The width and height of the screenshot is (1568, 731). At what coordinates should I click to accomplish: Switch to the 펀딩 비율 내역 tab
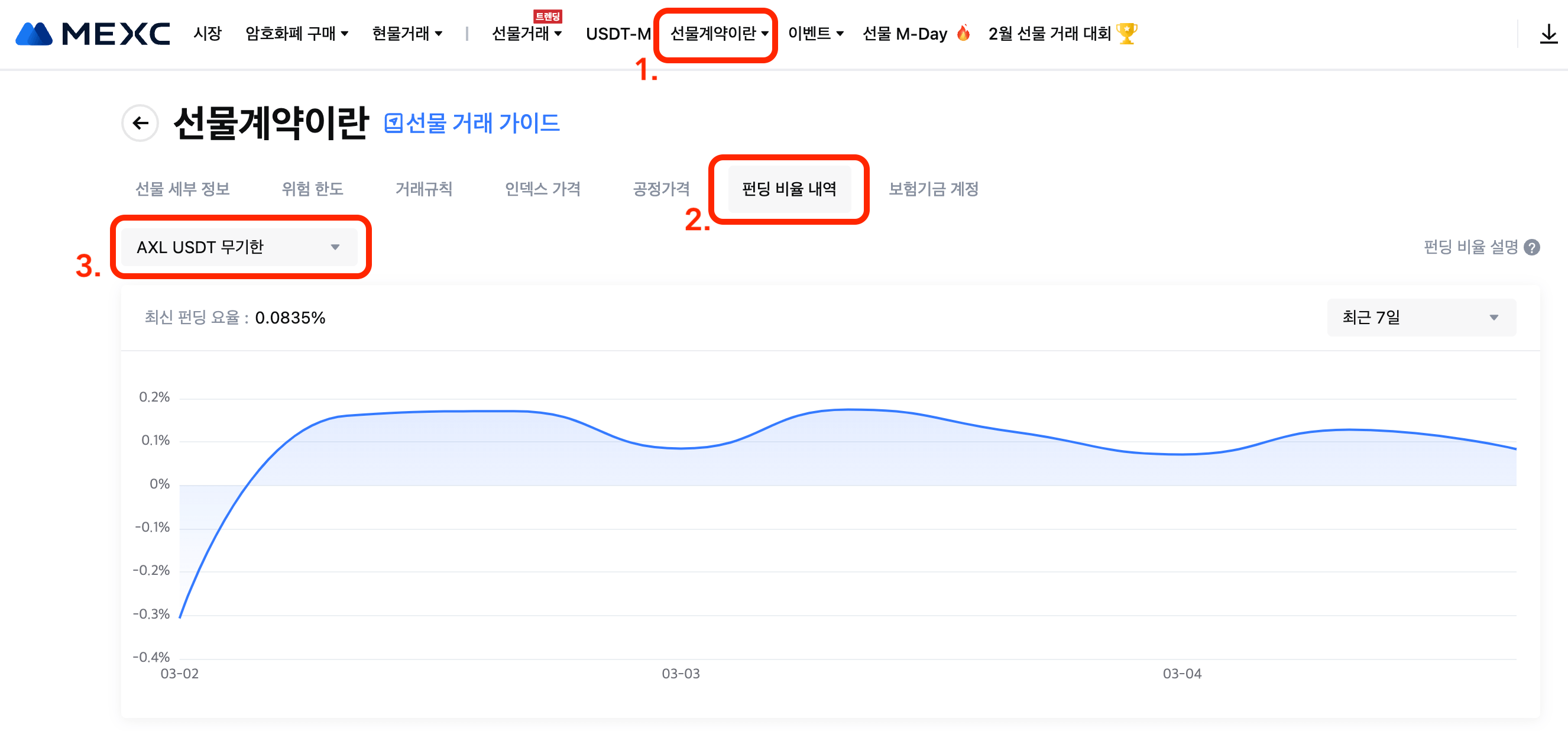click(789, 189)
